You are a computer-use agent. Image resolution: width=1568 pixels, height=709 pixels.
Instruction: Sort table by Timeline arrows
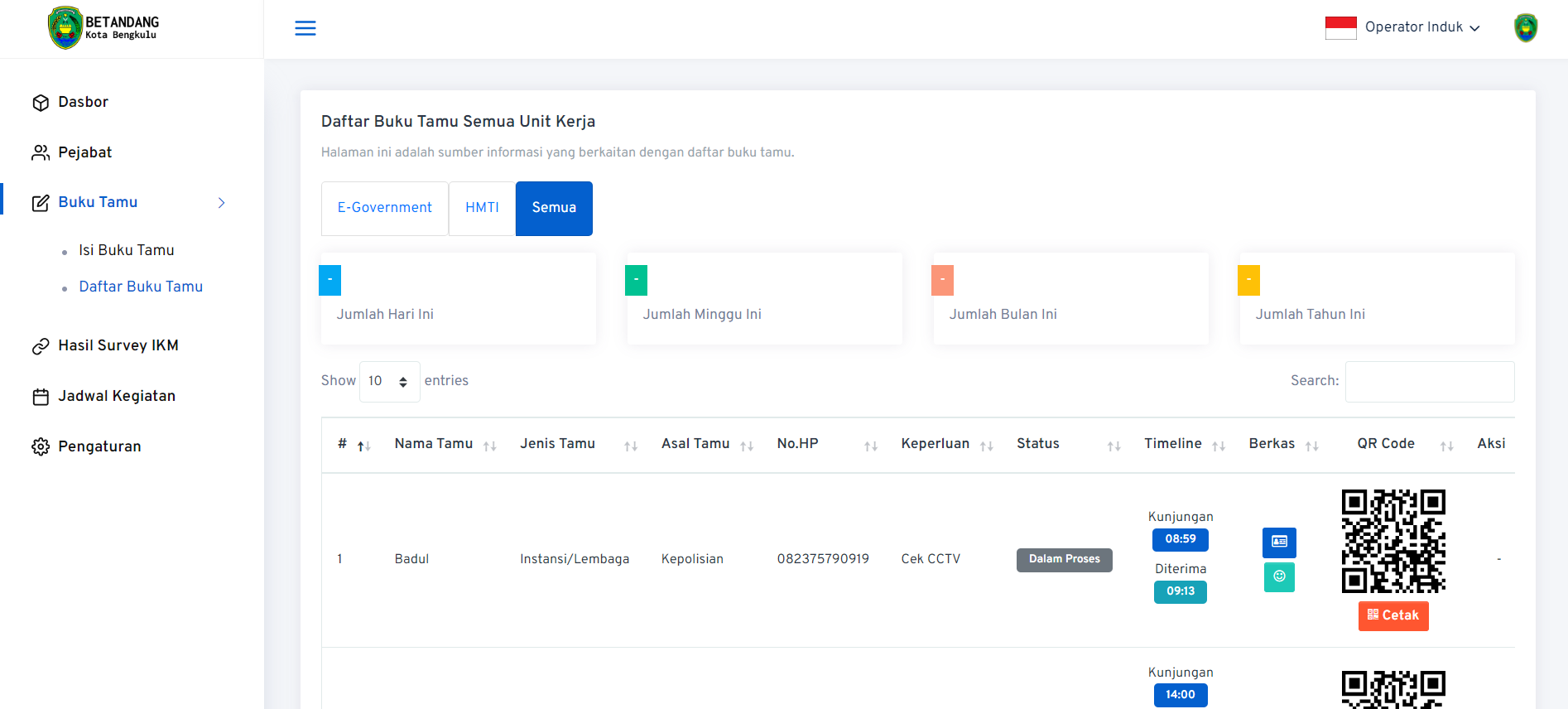pyautogui.click(x=1219, y=446)
